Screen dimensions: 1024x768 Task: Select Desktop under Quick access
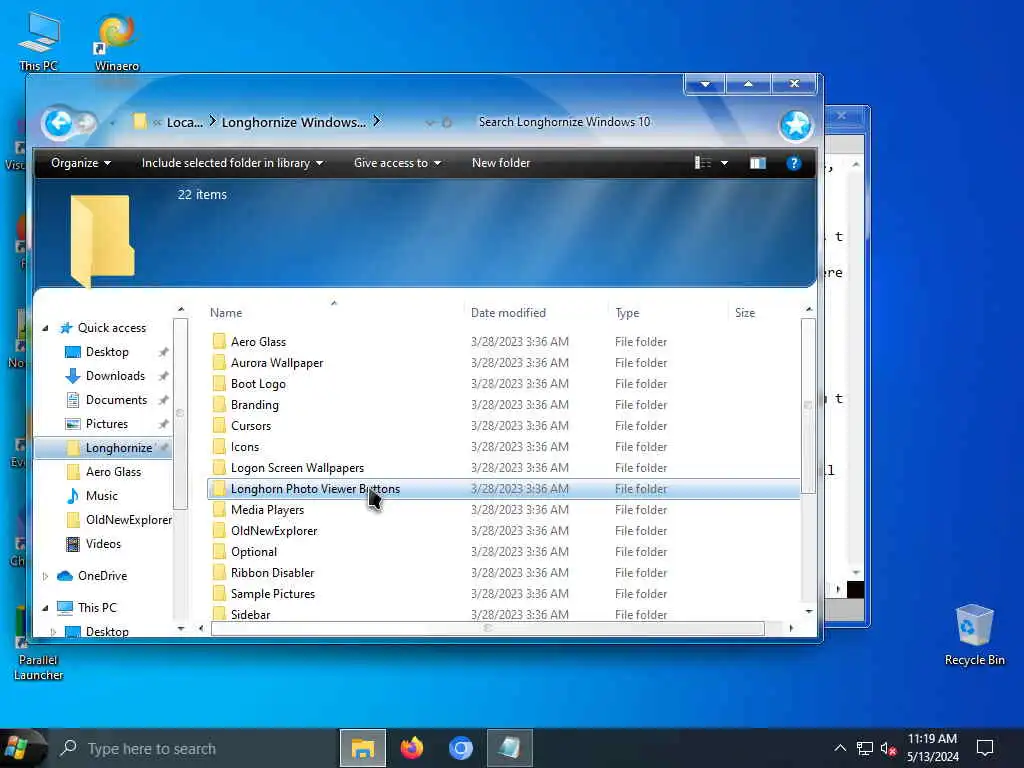(x=107, y=352)
